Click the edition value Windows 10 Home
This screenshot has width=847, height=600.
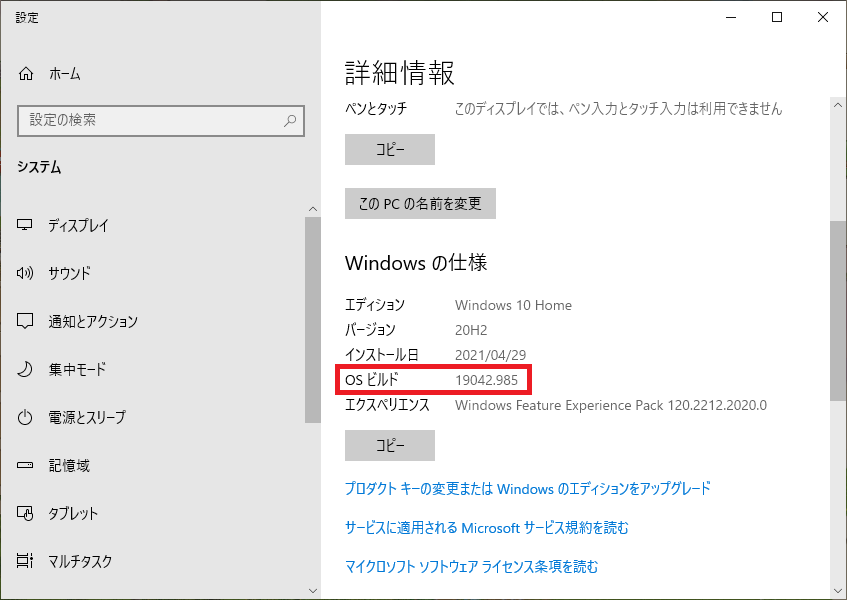tap(513, 305)
